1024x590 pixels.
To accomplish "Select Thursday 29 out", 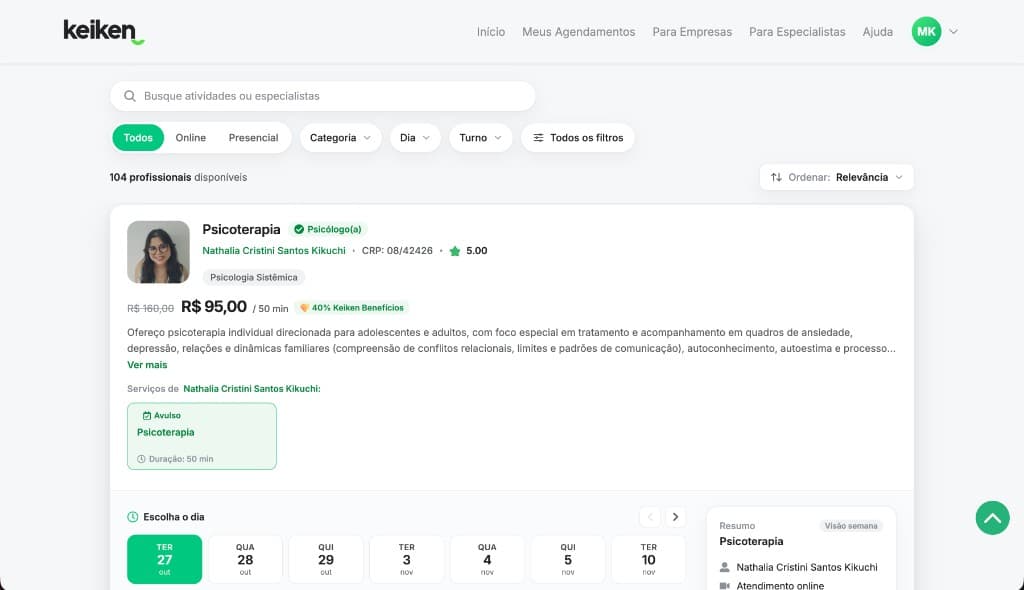I will (x=326, y=559).
